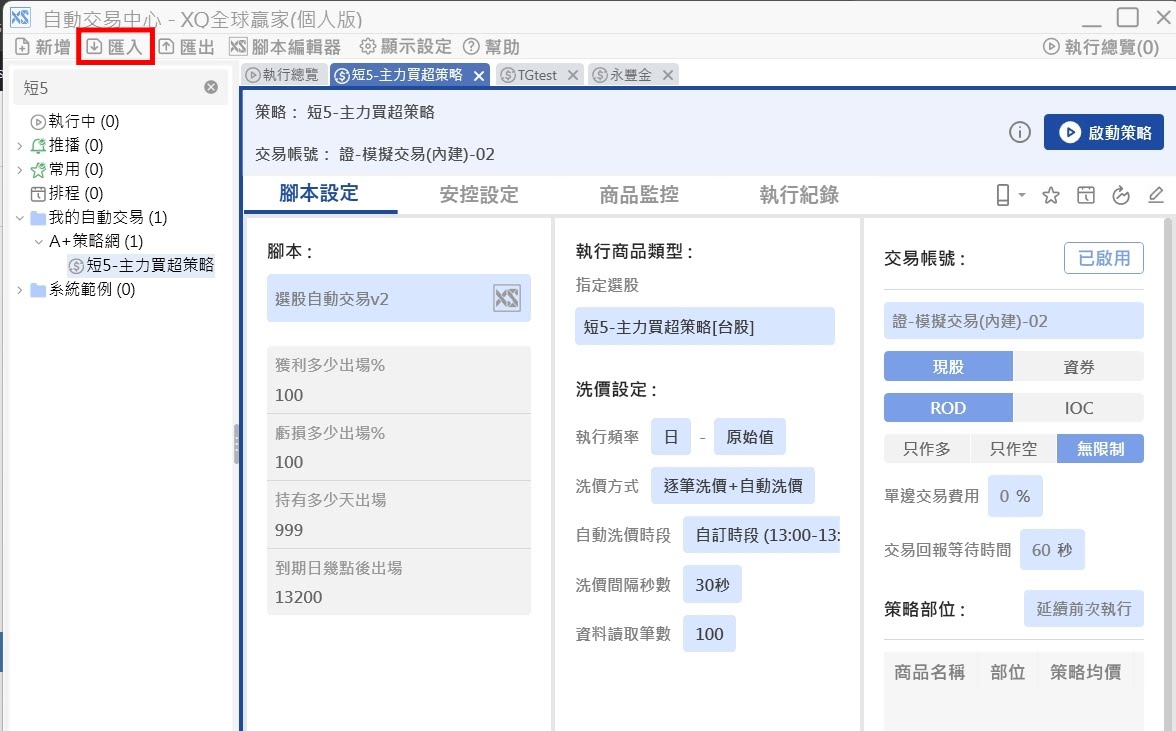Switch to the 安控設定 tab
The width and height of the screenshot is (1176, 731).
[479, 195]
